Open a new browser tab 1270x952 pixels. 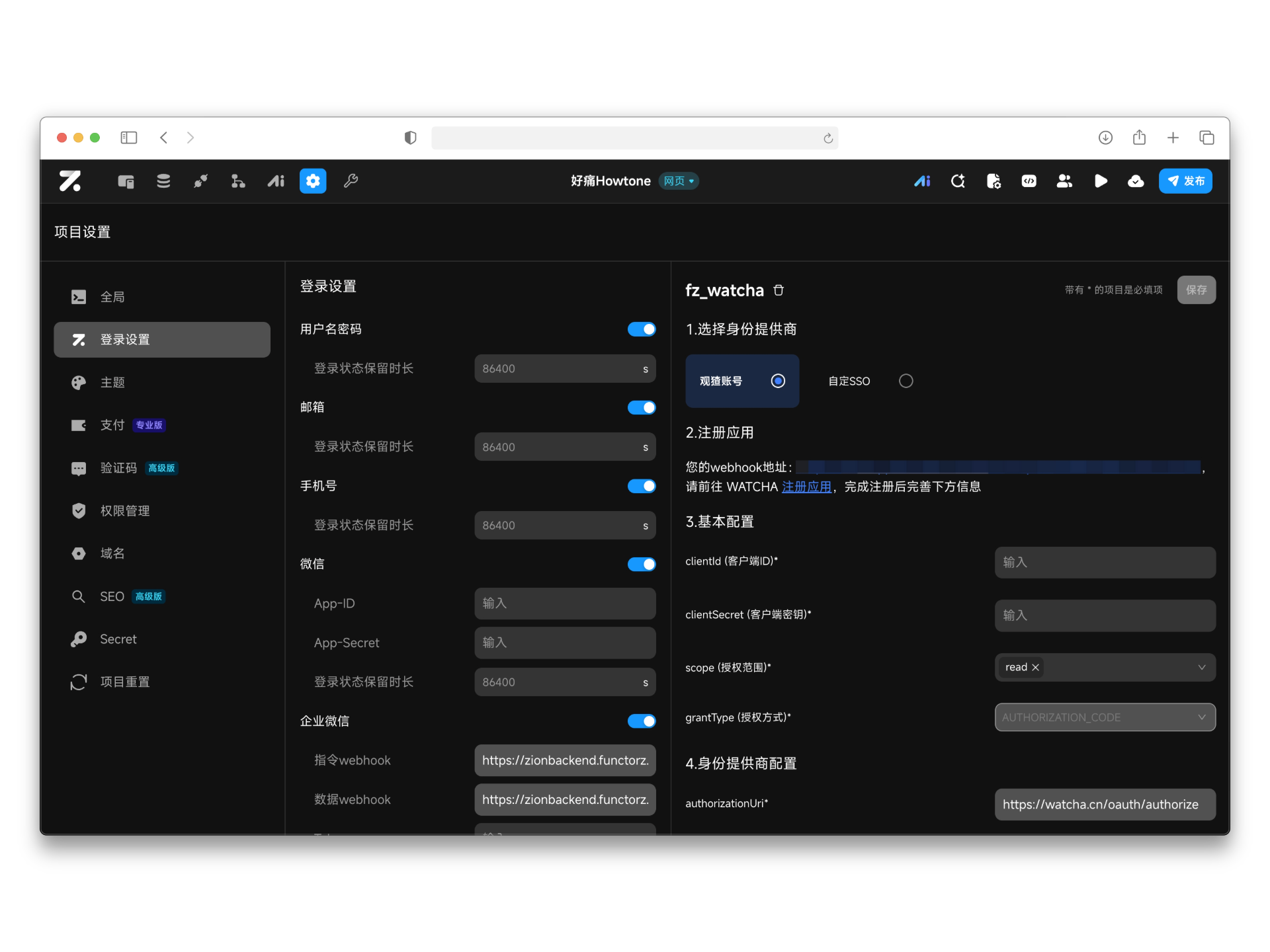point(1173,138)
